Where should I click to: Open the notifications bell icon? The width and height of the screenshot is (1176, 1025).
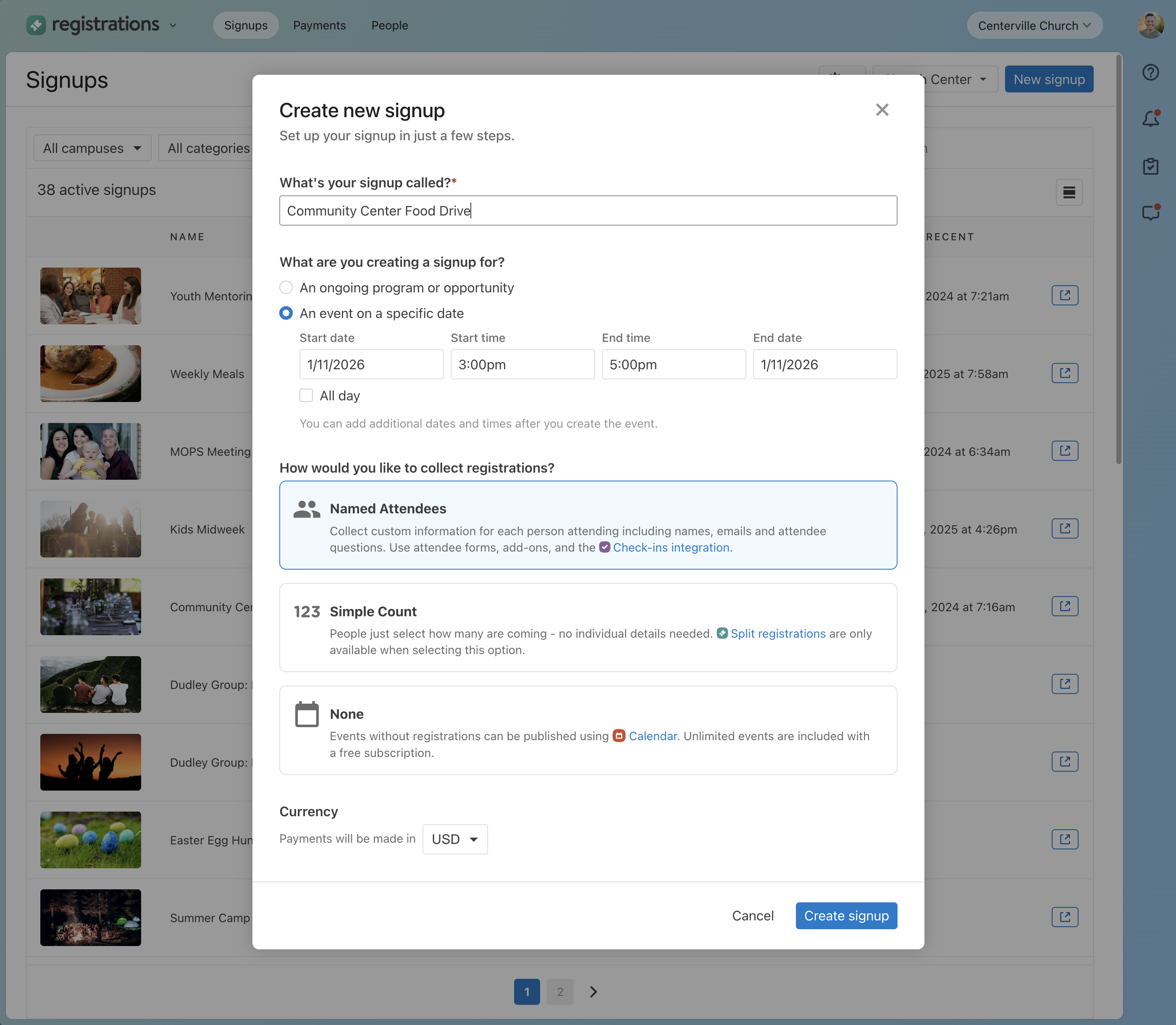[x=1150, y=118]
